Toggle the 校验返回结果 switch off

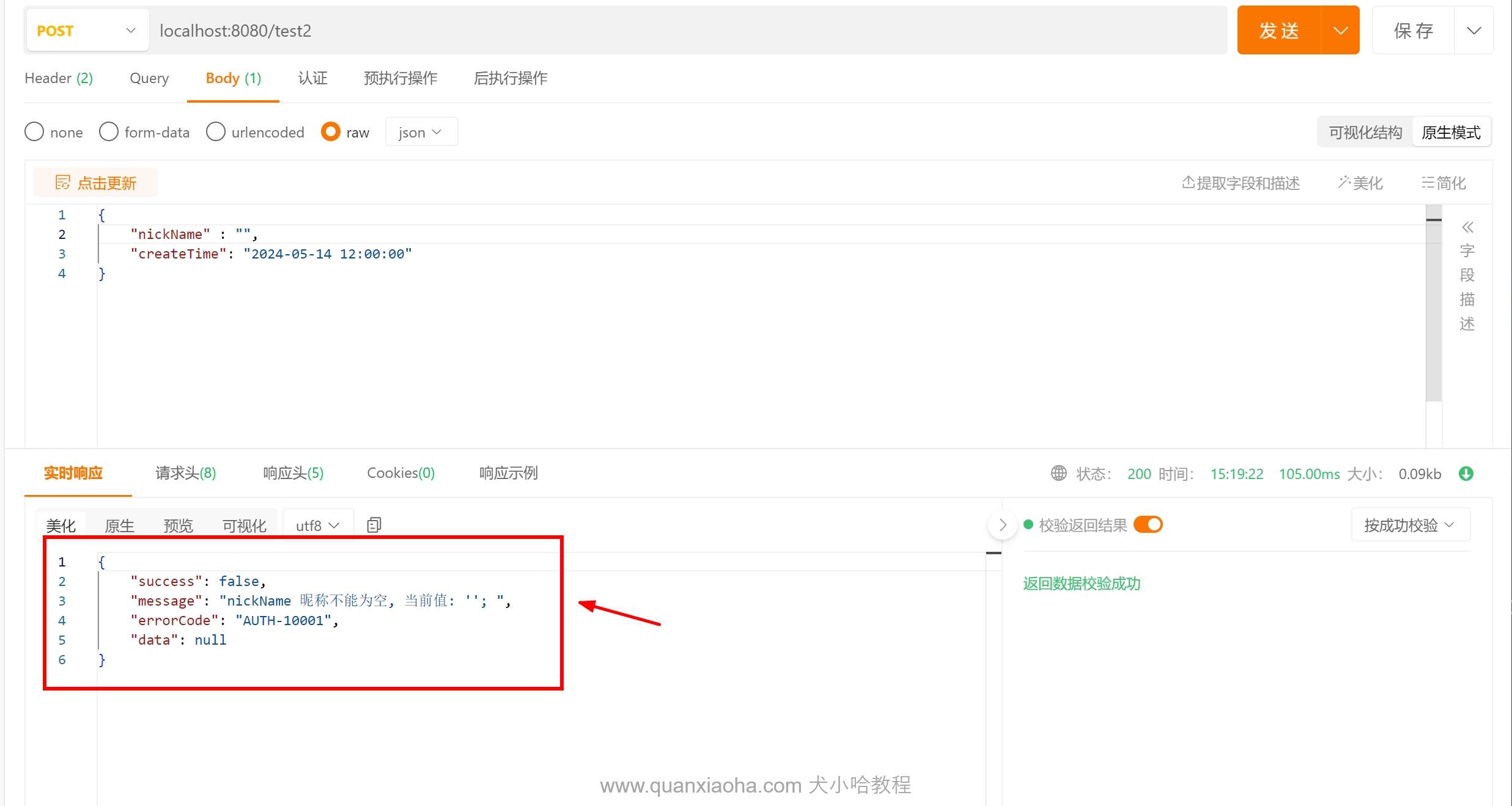[1148, 525]
